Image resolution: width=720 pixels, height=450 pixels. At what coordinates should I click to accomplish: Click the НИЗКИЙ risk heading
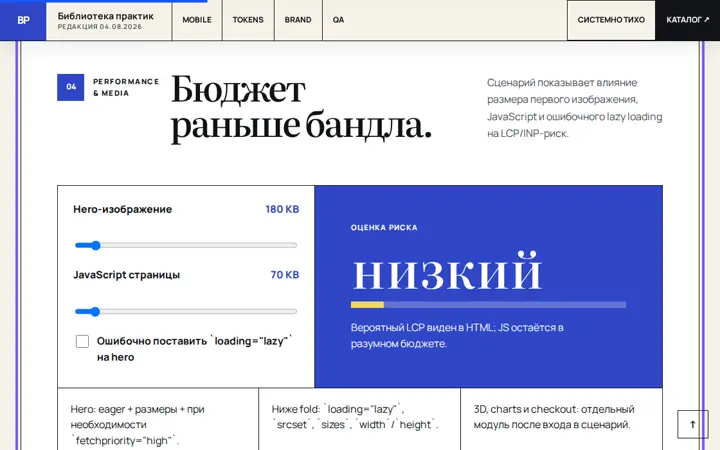click(x=447, y=272)
